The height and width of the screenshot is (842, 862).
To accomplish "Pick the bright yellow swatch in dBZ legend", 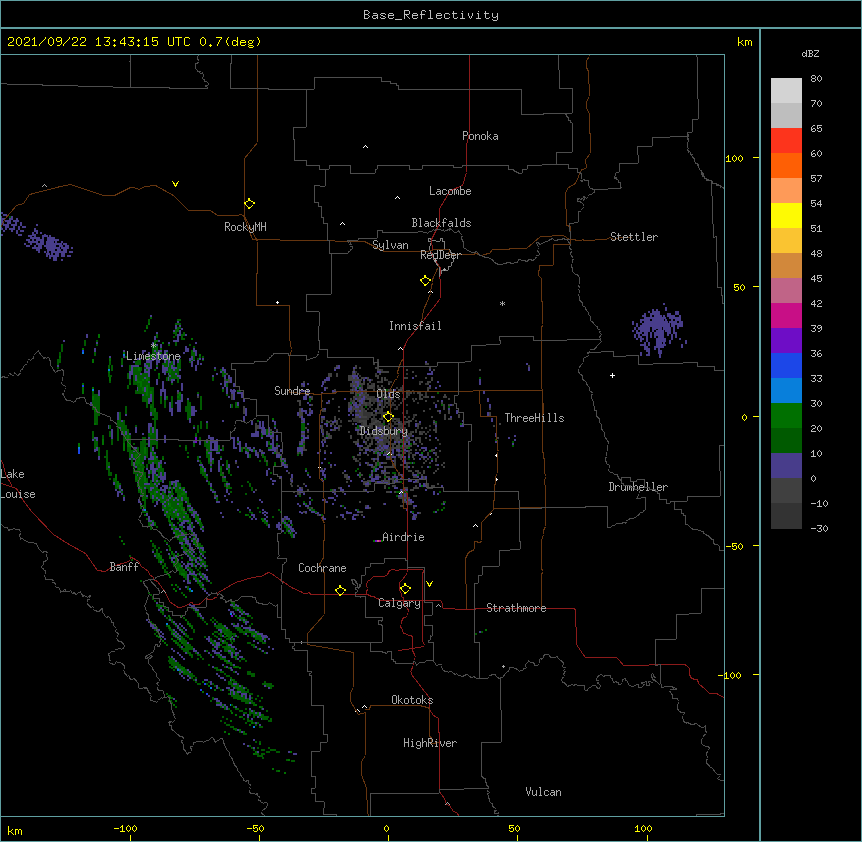I will pyautogui.click(x=786, y=215).
